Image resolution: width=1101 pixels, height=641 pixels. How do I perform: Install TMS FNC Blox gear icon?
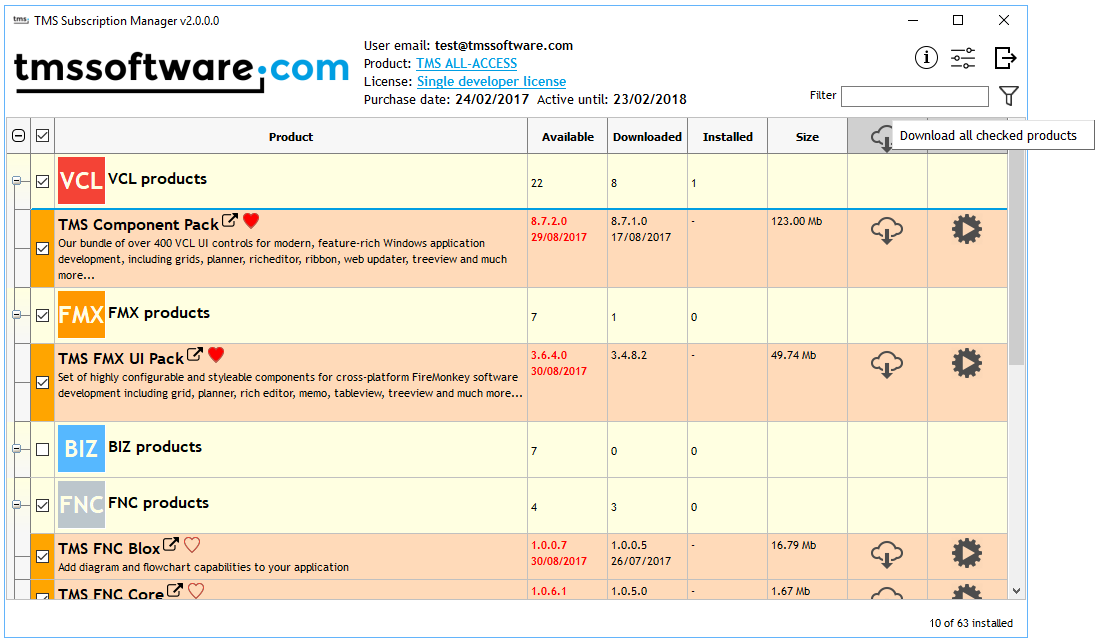click(x=966, y=553)
